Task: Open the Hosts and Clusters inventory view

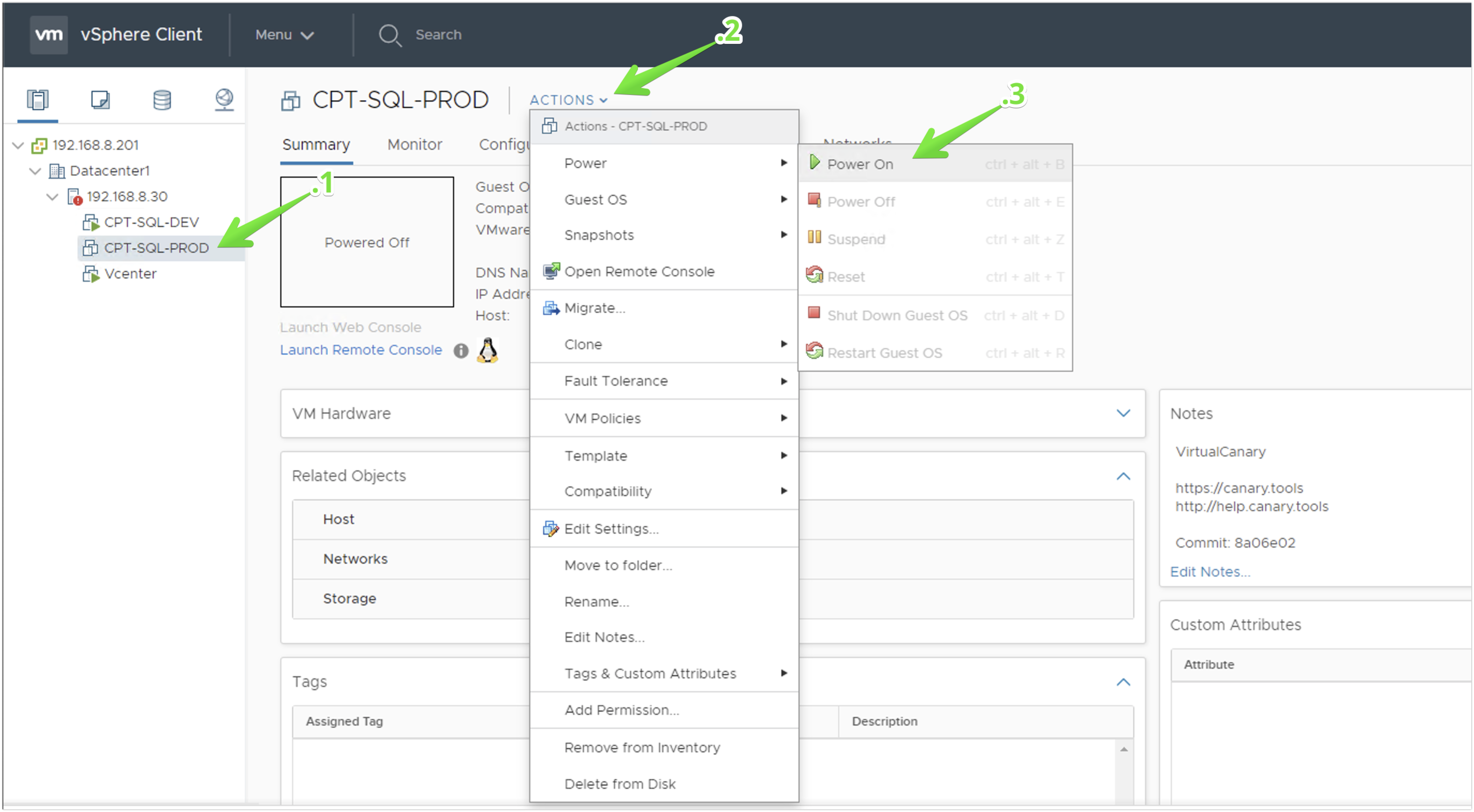Action: pyautogui.click(x=38, y=99)
